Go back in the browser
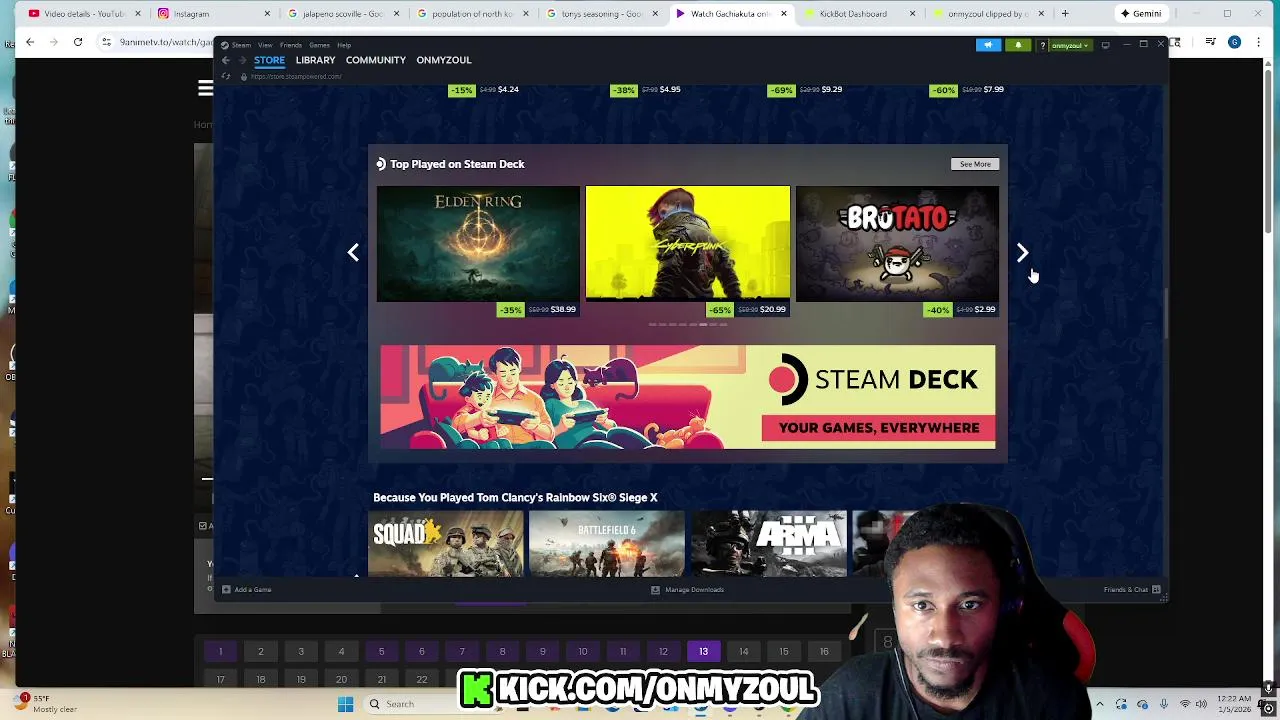Image resolution: width=1280 pixels, height=720 pixels. (x=30, y=42)
